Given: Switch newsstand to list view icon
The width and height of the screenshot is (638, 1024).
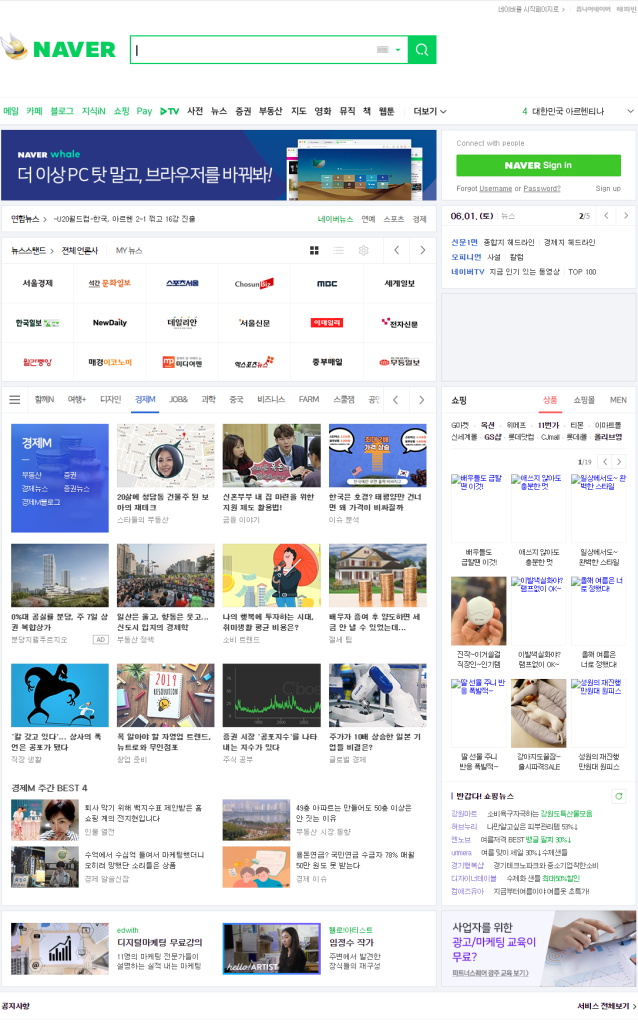Looking at the screenshot, I should pyautogui.click(x=338, y=251).
